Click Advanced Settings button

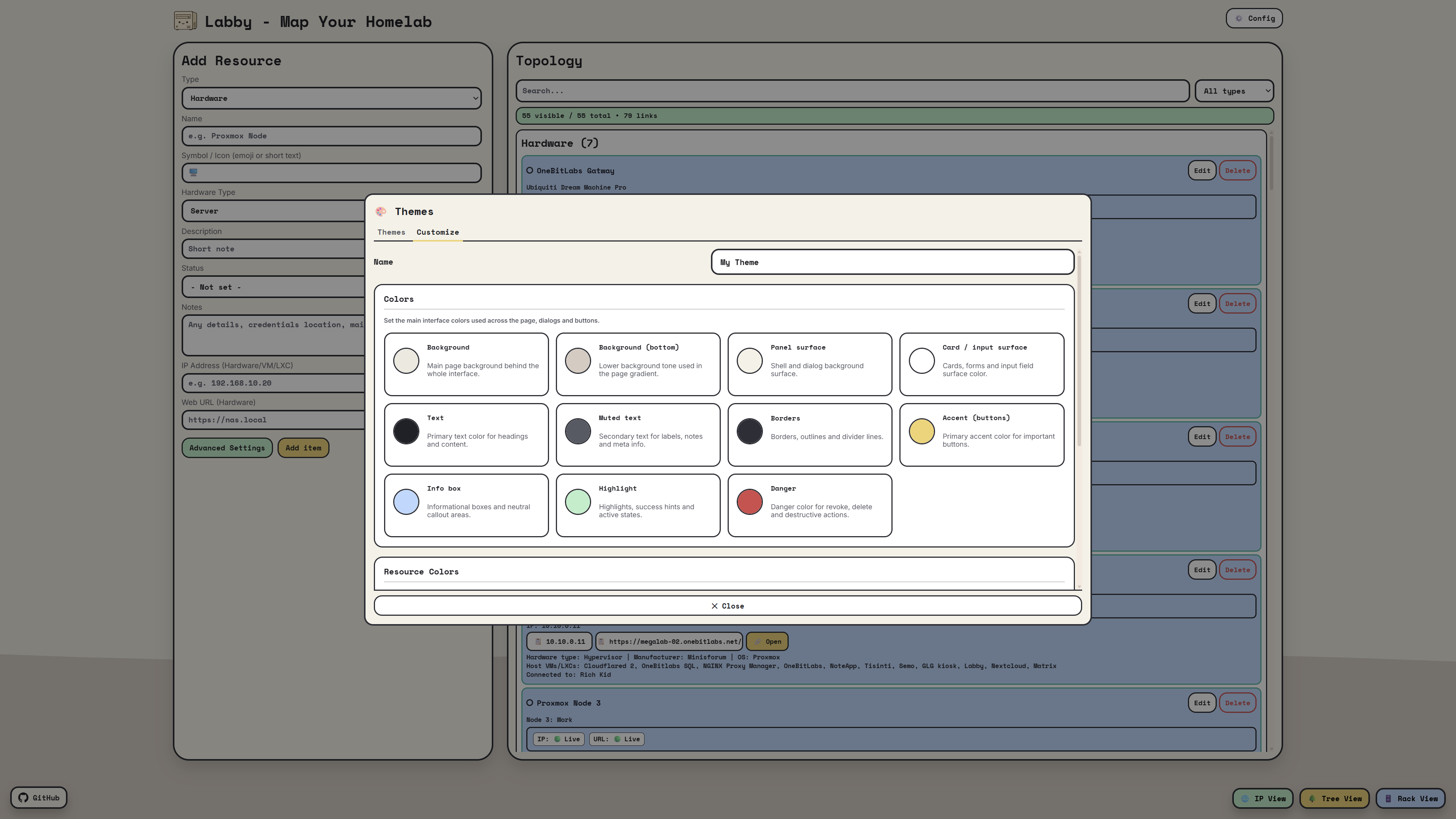227,448
